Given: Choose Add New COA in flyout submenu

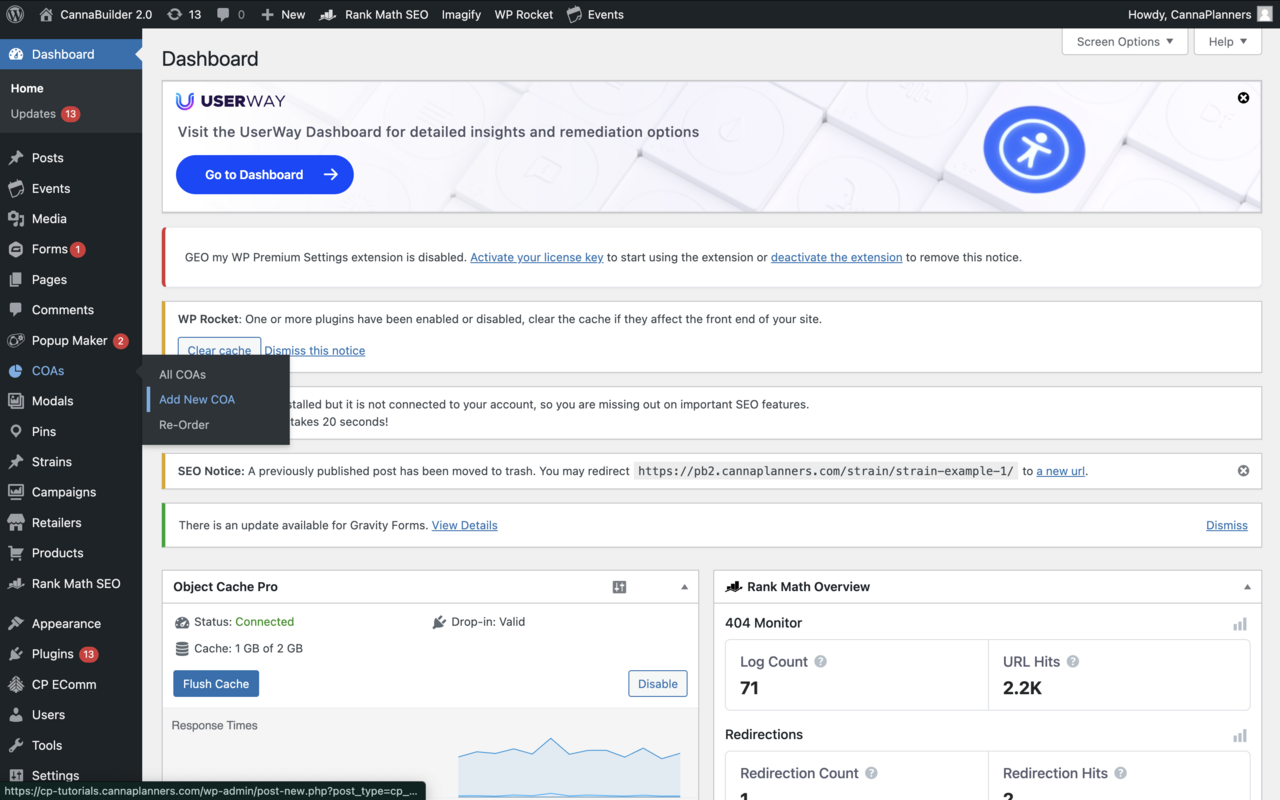Looking at the screenshot, I should tap(197, 399).
